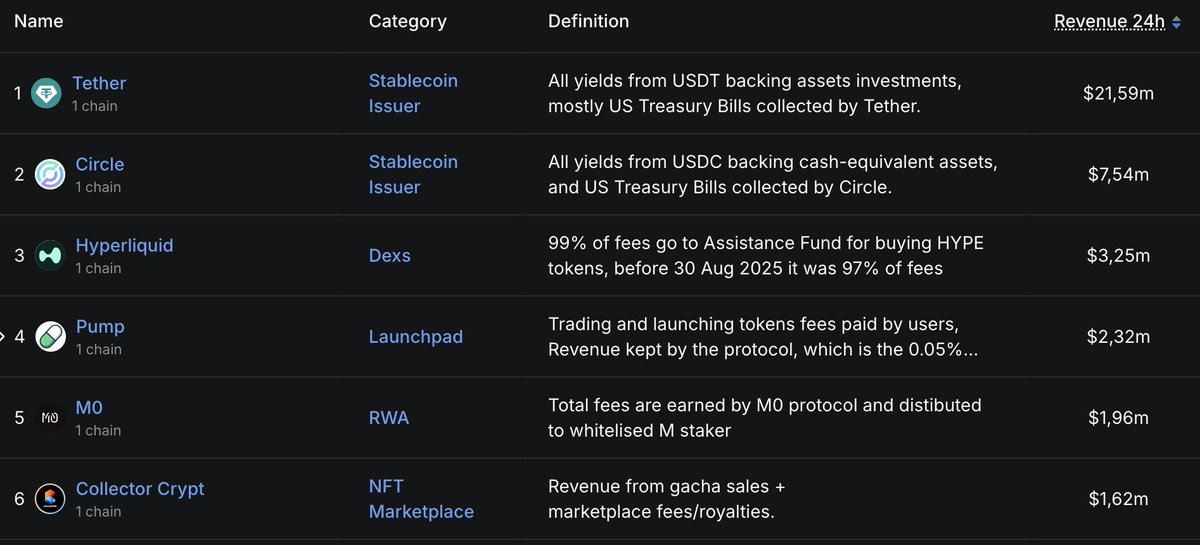Click the Name column header
1200x545 pixels.
click(x=39, y=21)
